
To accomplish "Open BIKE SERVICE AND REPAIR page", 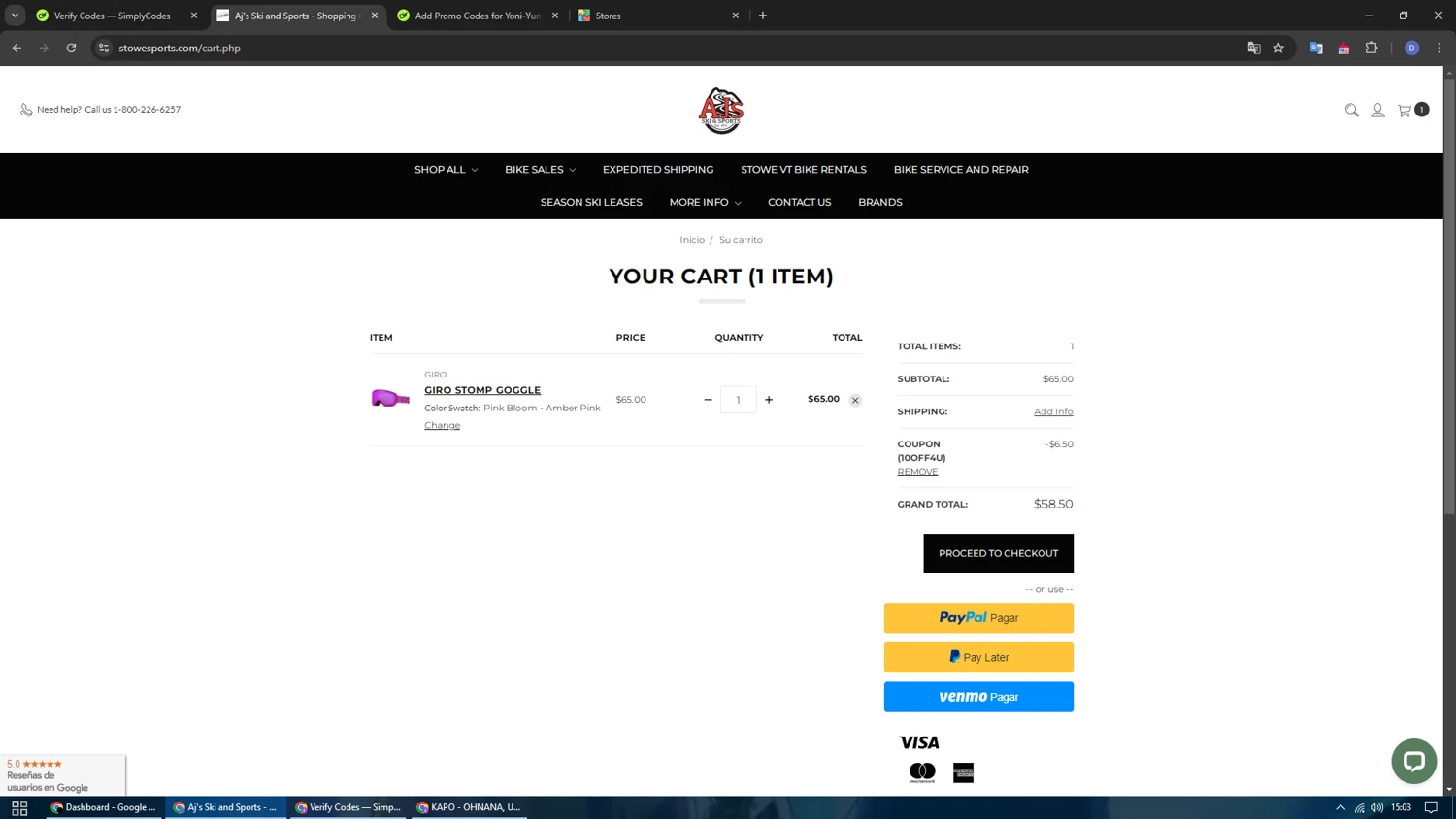I will tap(961, 170).
